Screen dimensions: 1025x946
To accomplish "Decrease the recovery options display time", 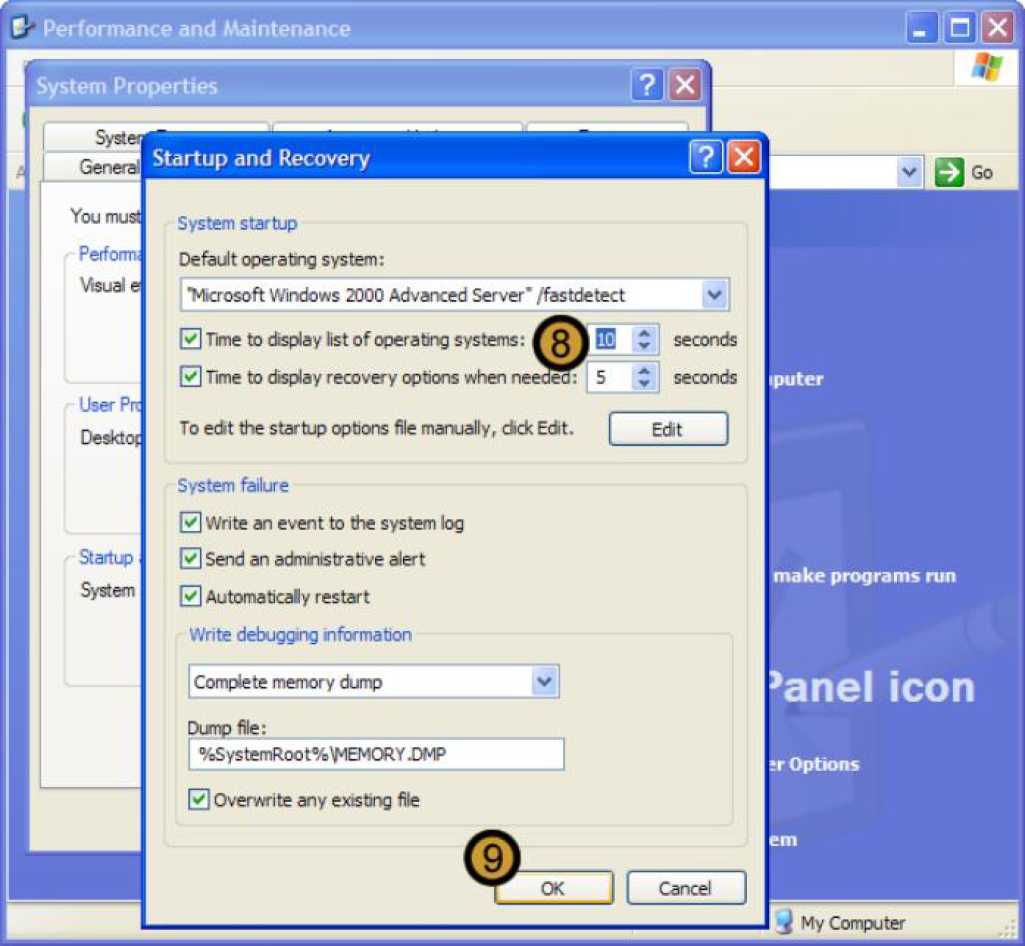I will pos(645,384).
